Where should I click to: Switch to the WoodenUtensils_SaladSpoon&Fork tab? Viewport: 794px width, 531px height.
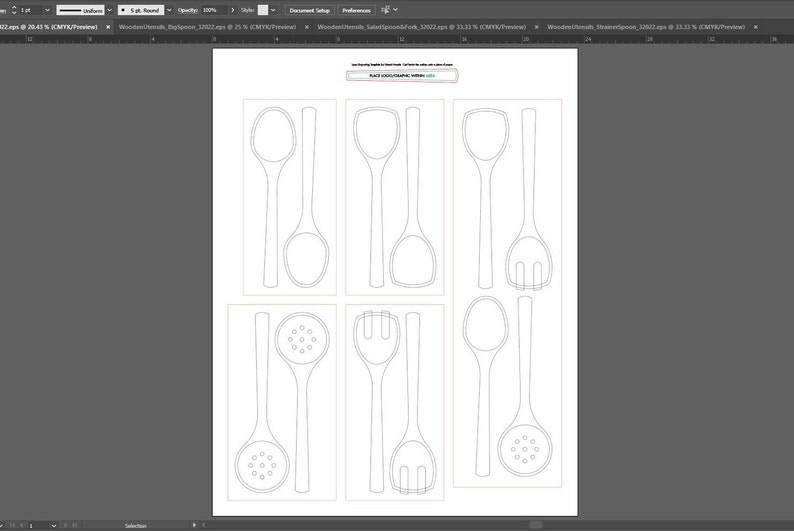click(421, 27)
